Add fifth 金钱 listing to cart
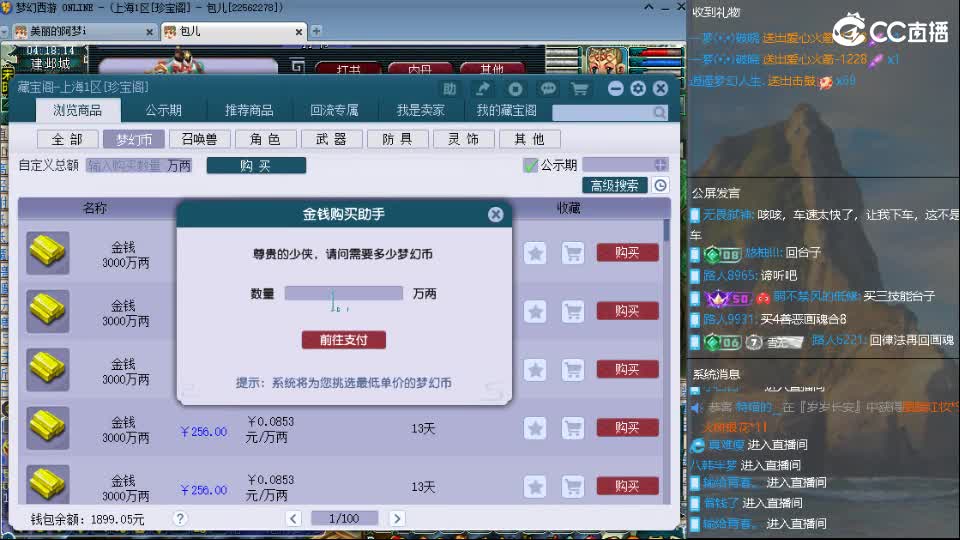960x540 pixels. coord(573,487)
